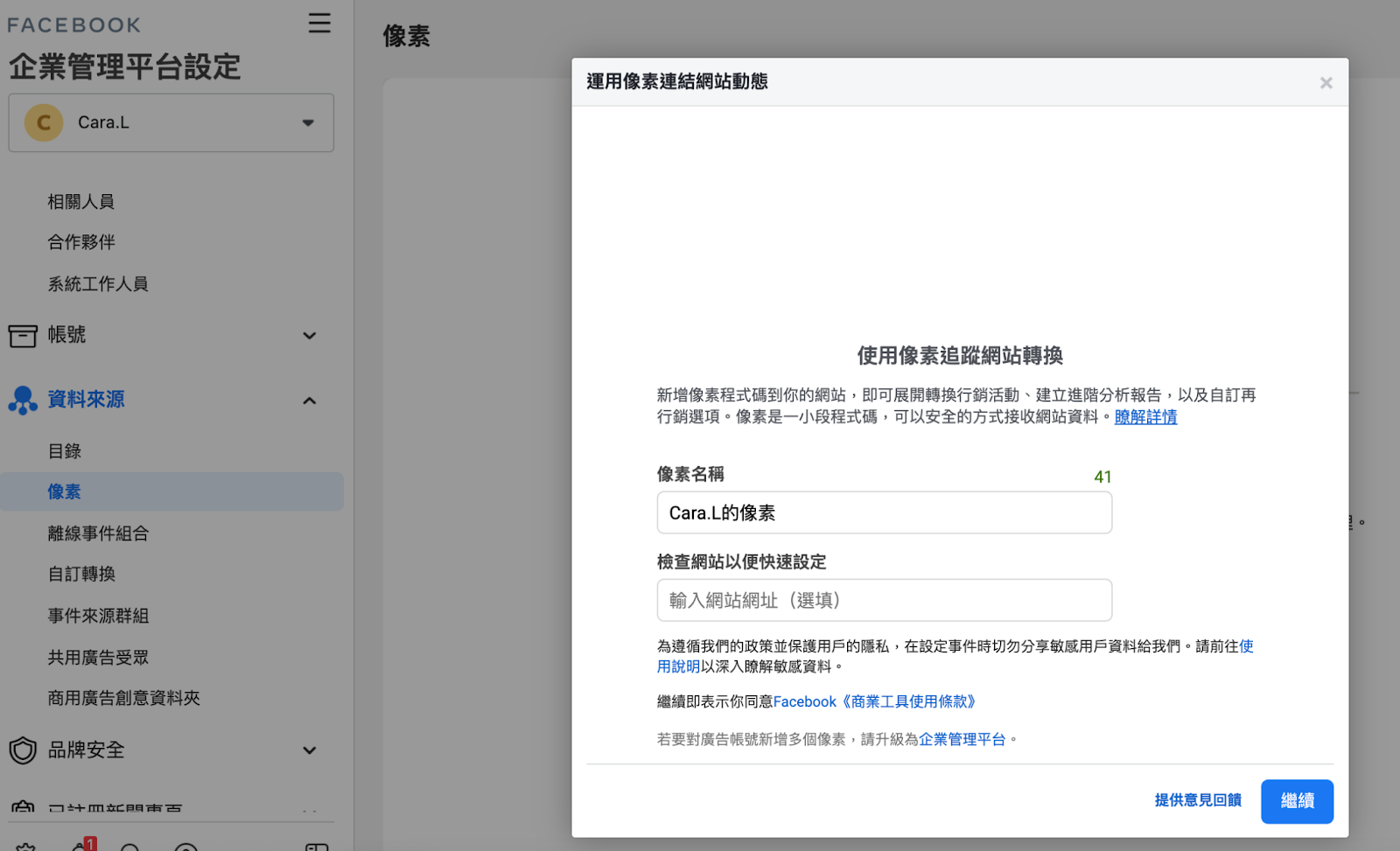Open 合作夥伴 in the sidebar
Viewport: 1400px width, 851px height.
(81, 242)
